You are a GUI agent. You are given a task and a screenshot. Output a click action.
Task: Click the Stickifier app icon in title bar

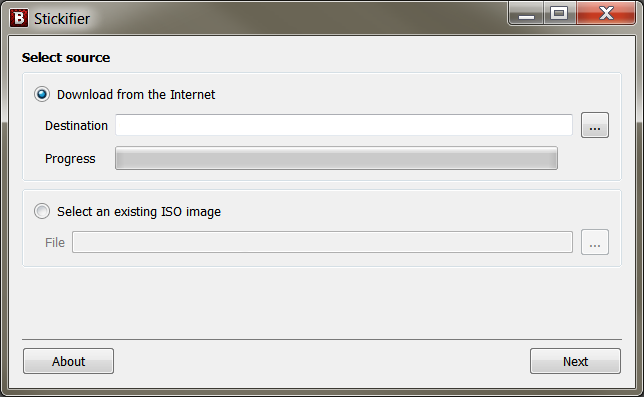(19, 18)
